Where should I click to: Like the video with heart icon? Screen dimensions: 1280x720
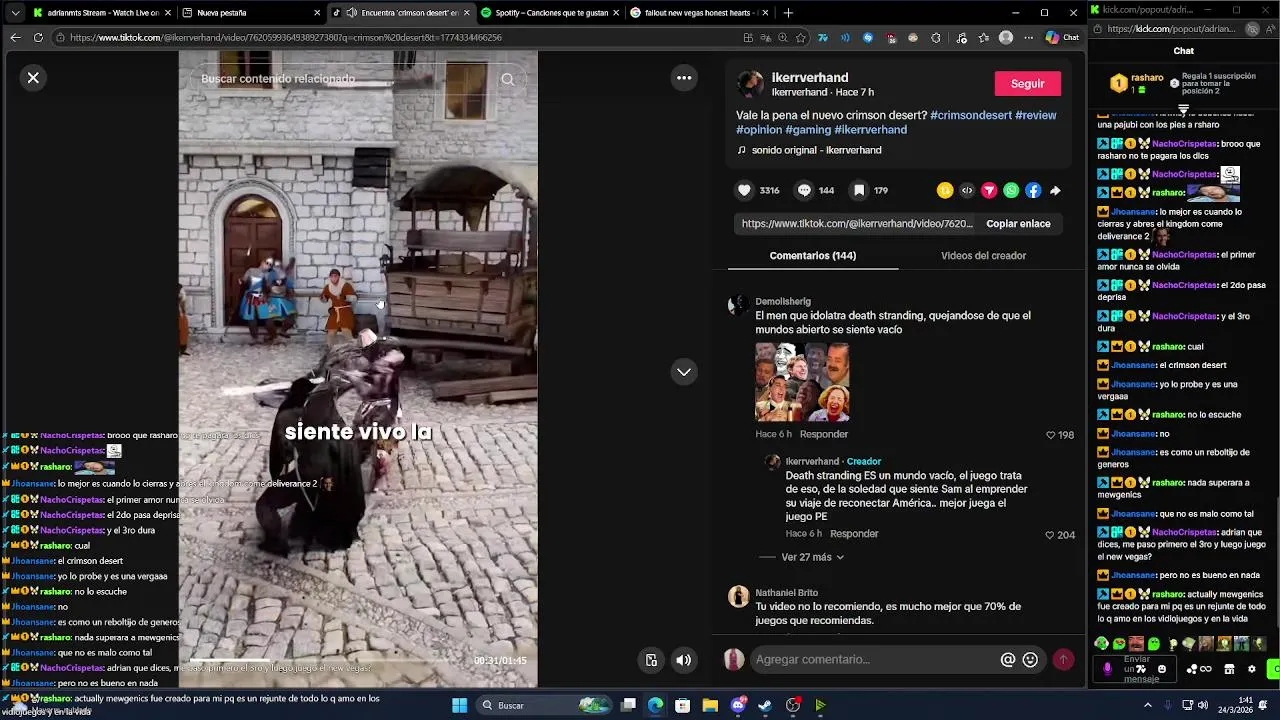point(744,190)
